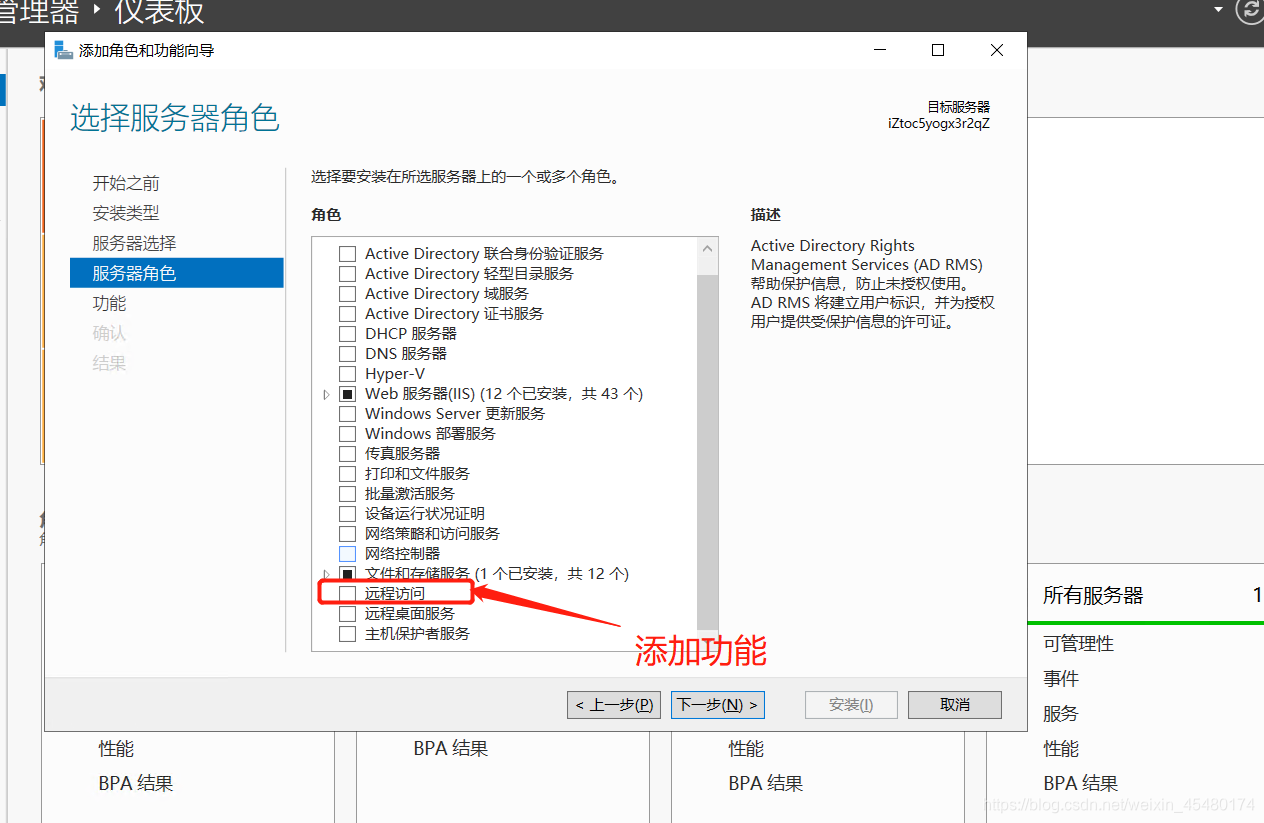Click the wizard icon in the title bar
The width and height of the screenshot is (1264, 823).
pyautogui.click(x=64, y=50)
